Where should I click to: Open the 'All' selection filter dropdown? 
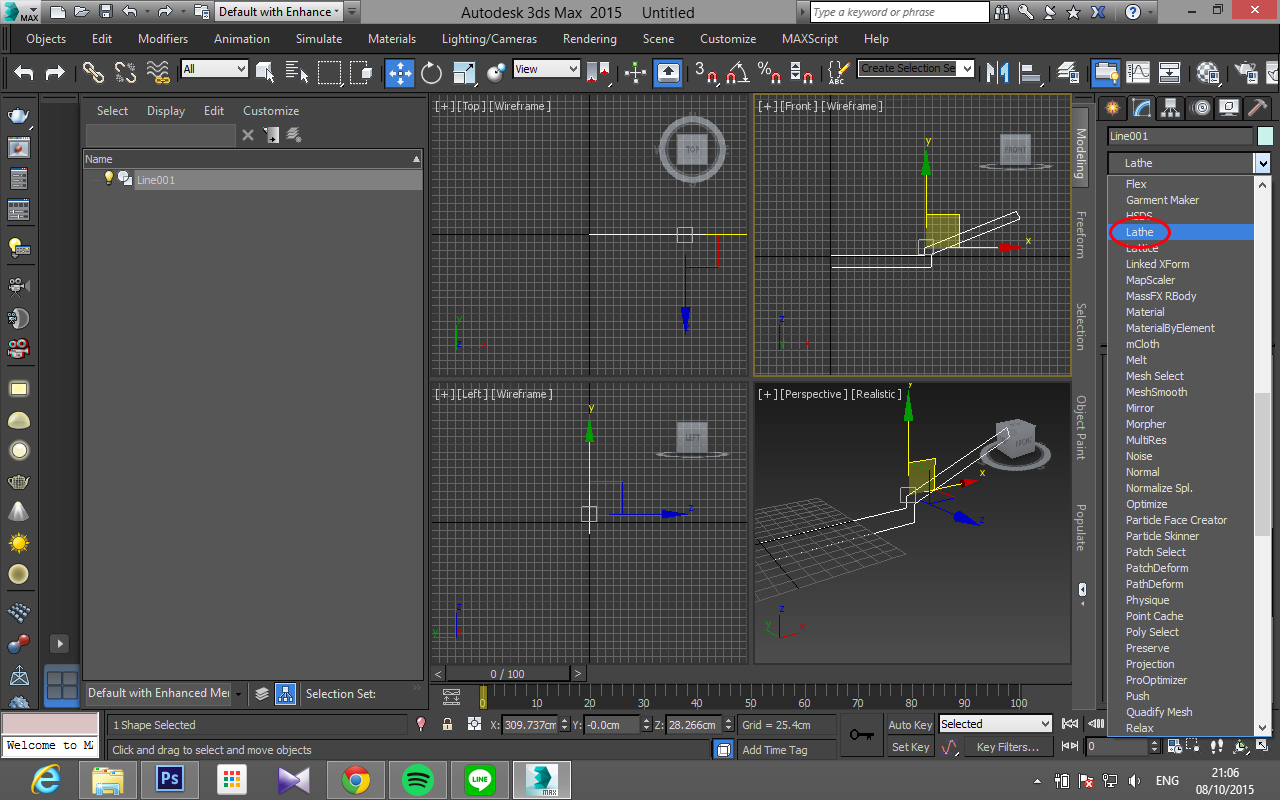(x=213, y=70)
